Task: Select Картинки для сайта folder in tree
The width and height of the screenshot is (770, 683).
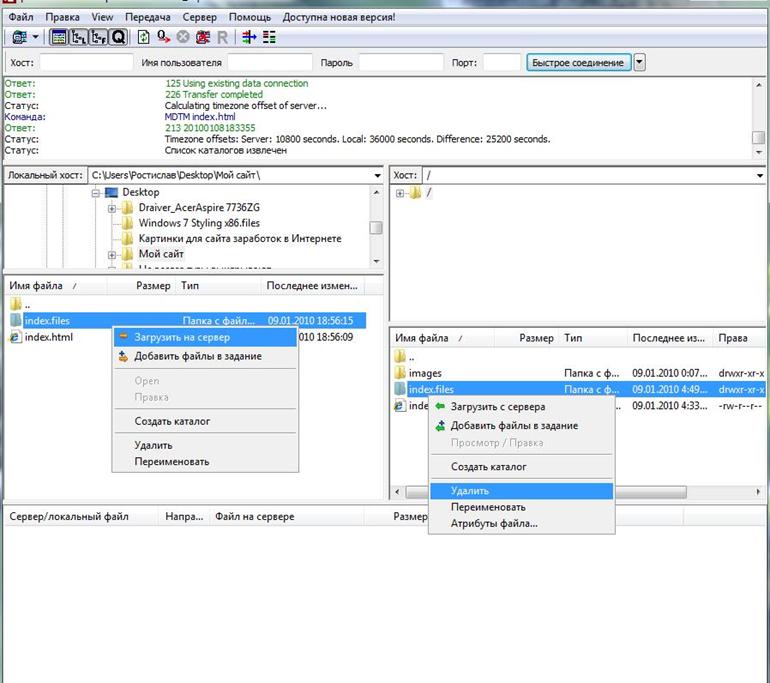Action: click(x=240, y=239)
